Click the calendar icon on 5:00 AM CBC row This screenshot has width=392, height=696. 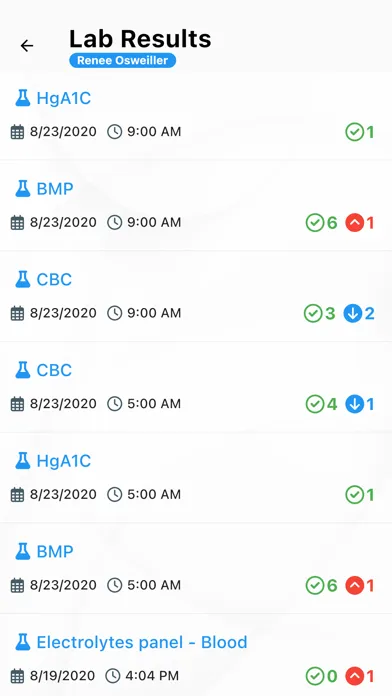[x=17, y=404]
